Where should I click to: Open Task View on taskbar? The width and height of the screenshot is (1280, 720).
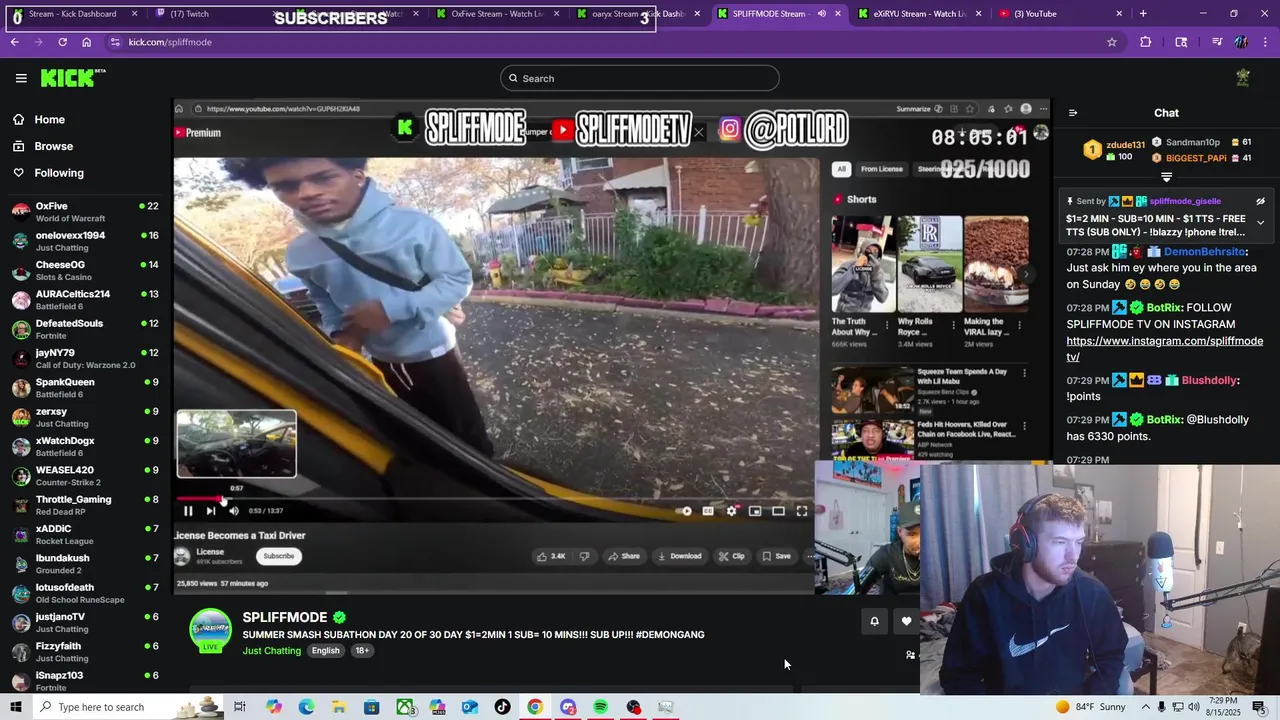tap(240, 707)
